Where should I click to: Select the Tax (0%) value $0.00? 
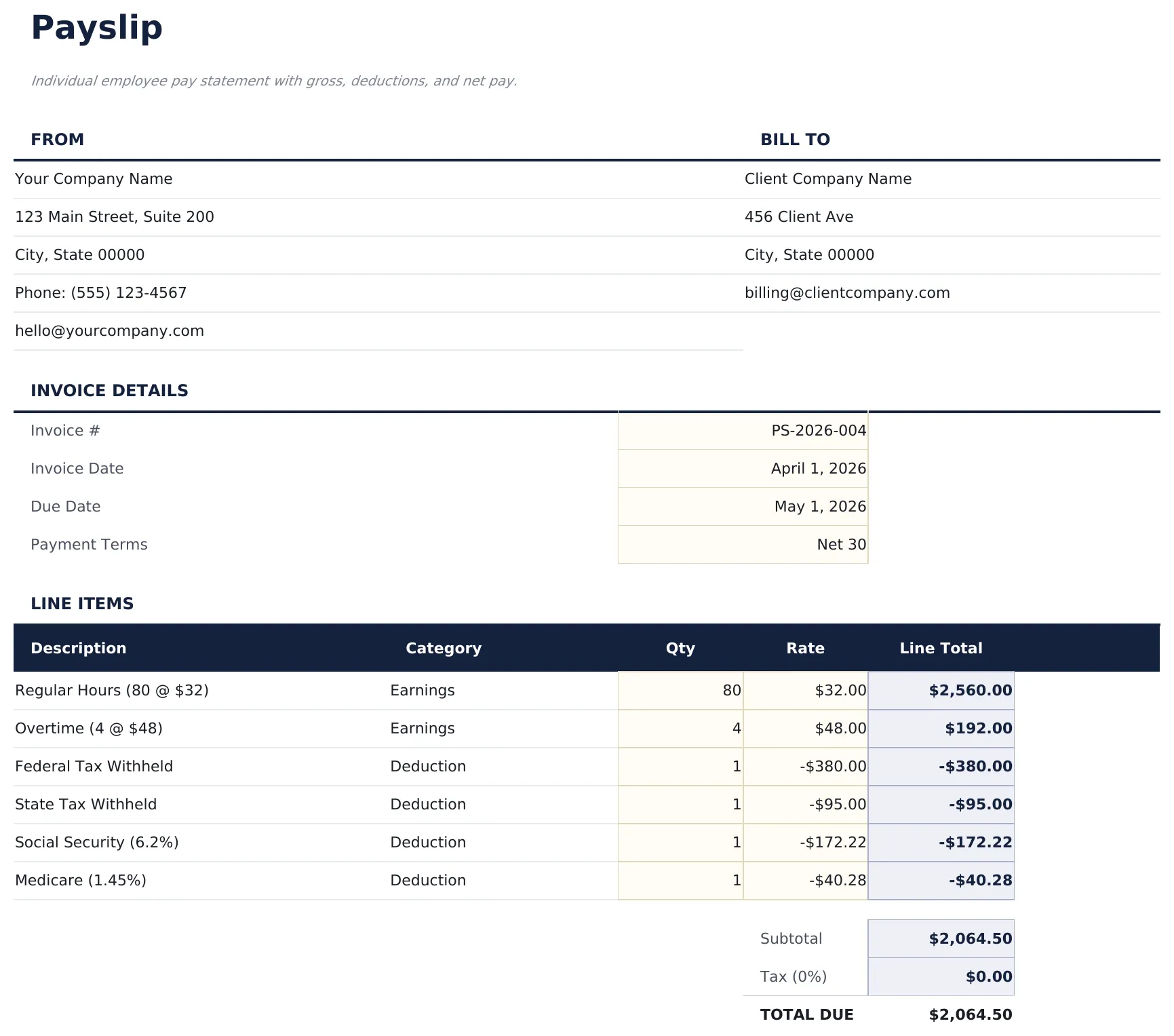click(x=989, y=976)
